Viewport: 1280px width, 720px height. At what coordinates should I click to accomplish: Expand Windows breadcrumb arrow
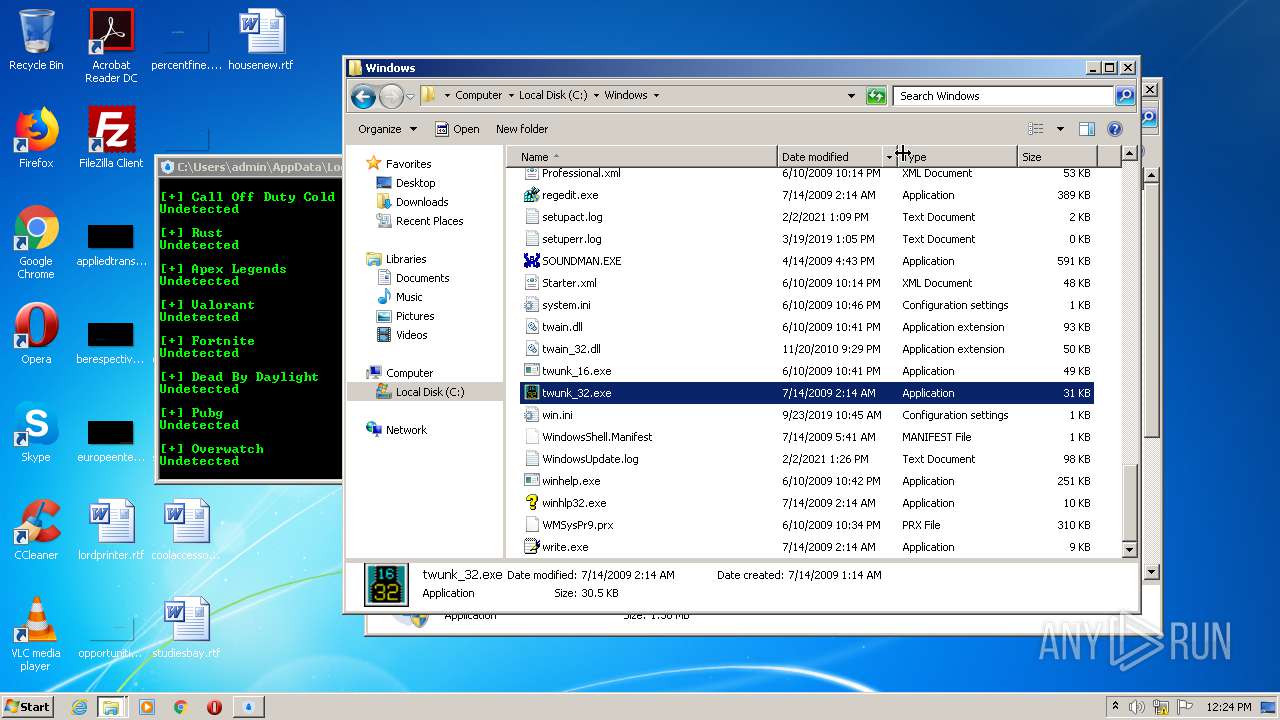(x=657, y=96)
